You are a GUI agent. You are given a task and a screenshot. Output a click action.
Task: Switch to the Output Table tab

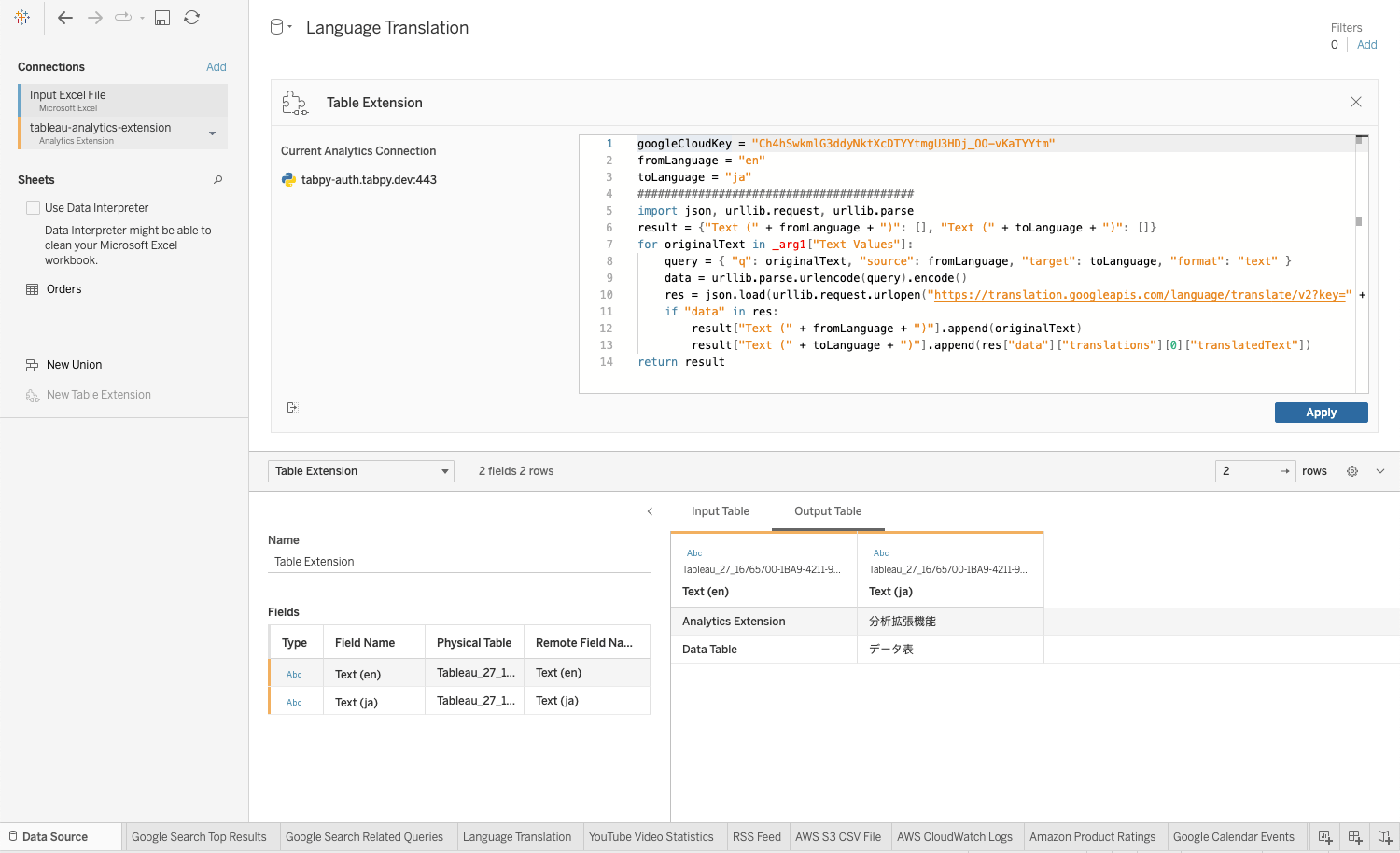(828, 511)
